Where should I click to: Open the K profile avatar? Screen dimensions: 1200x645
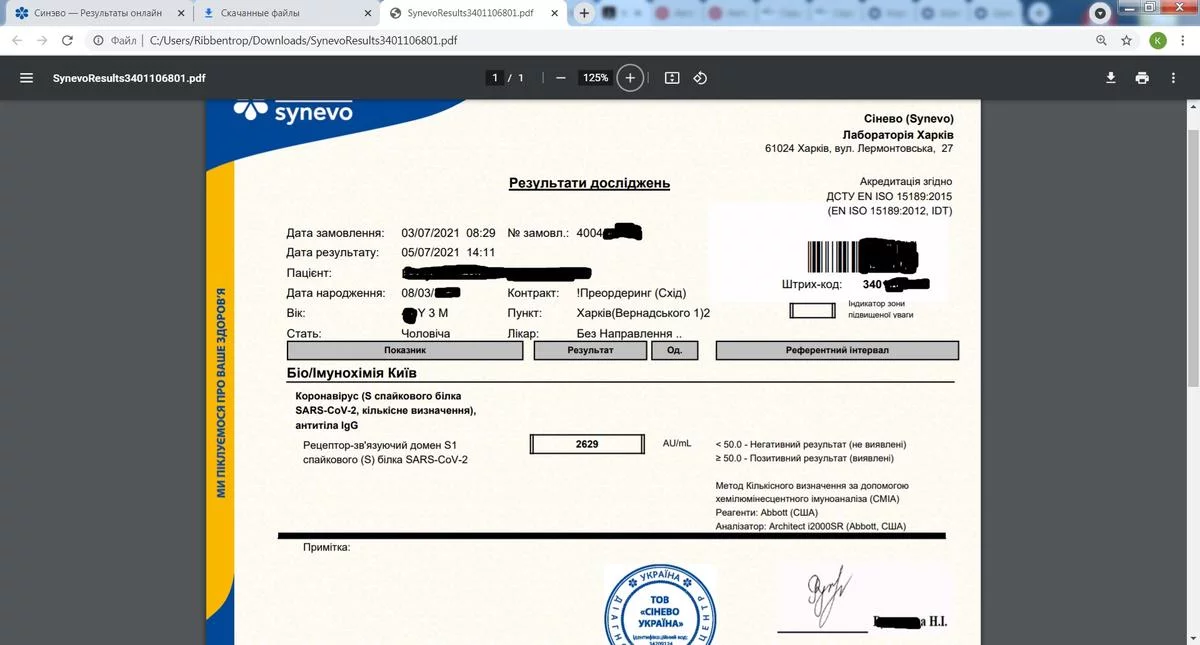(1158, 41)
